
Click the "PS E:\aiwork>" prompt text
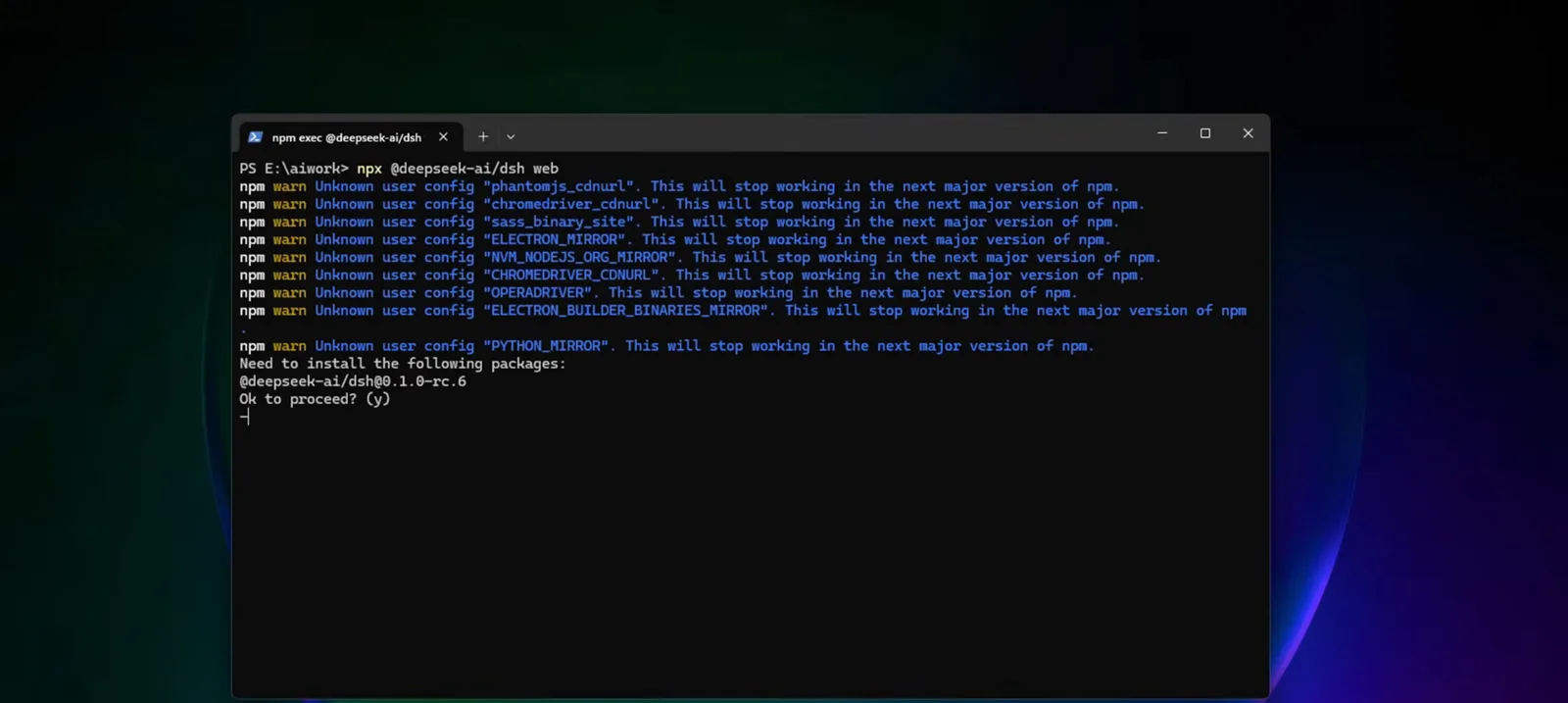[294, 169]
